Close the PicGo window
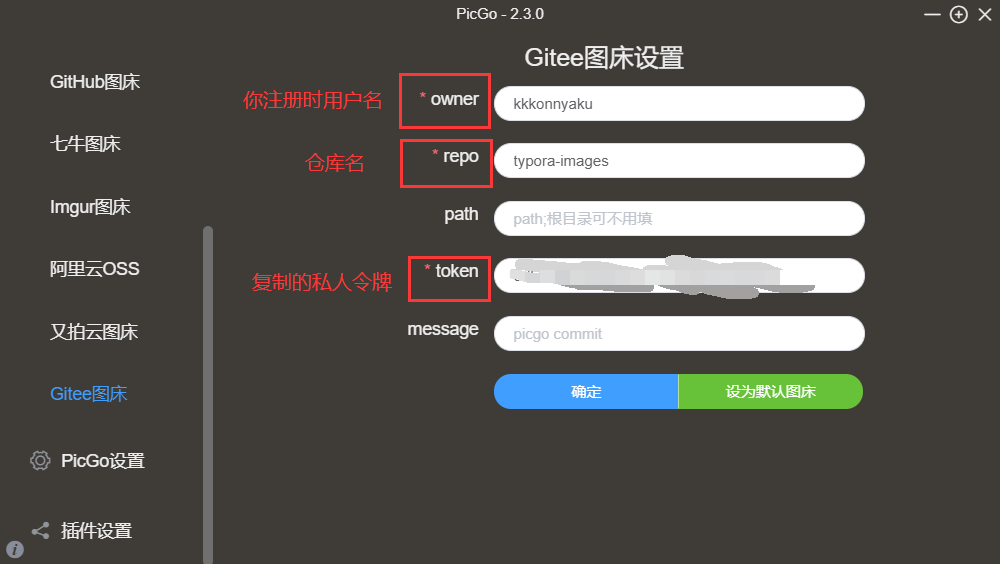The height and width of the screenshot is (564, 1000). click(x=985, y=15)
